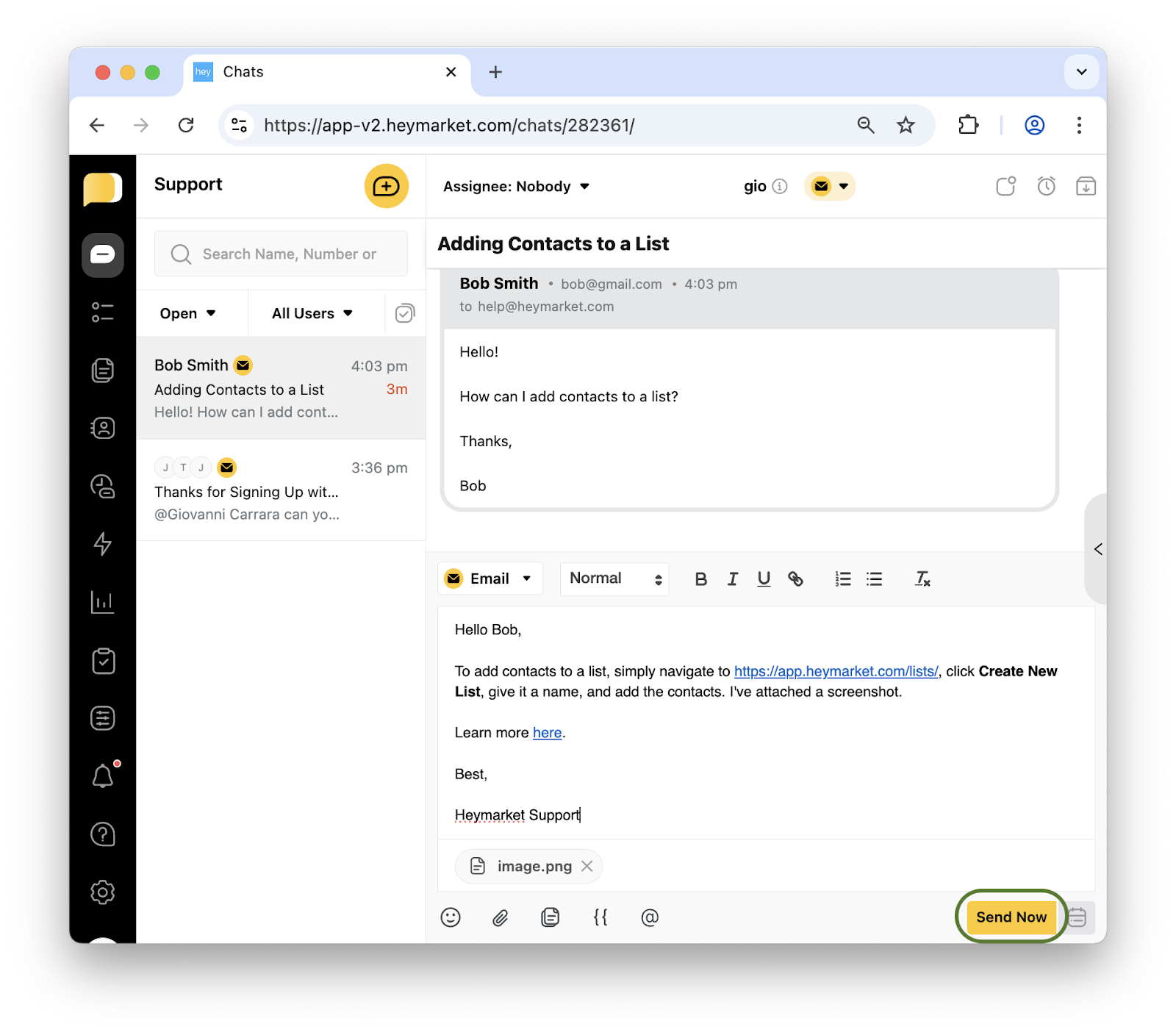Select the Chats browser tab
The image size is (1176, 1035).
[x=326, y=72]
